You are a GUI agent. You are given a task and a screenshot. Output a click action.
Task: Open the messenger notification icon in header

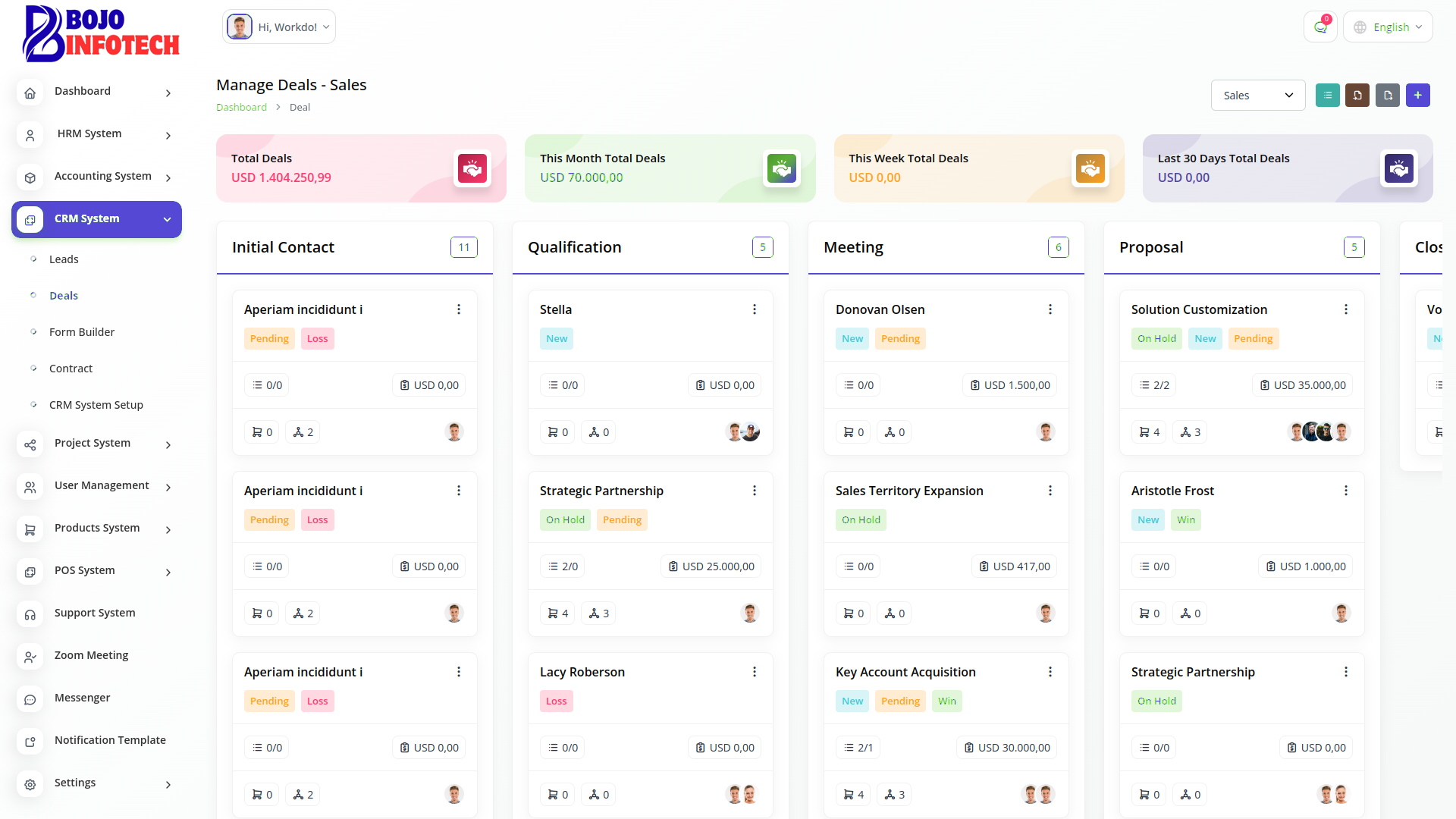click(1320, 27)
